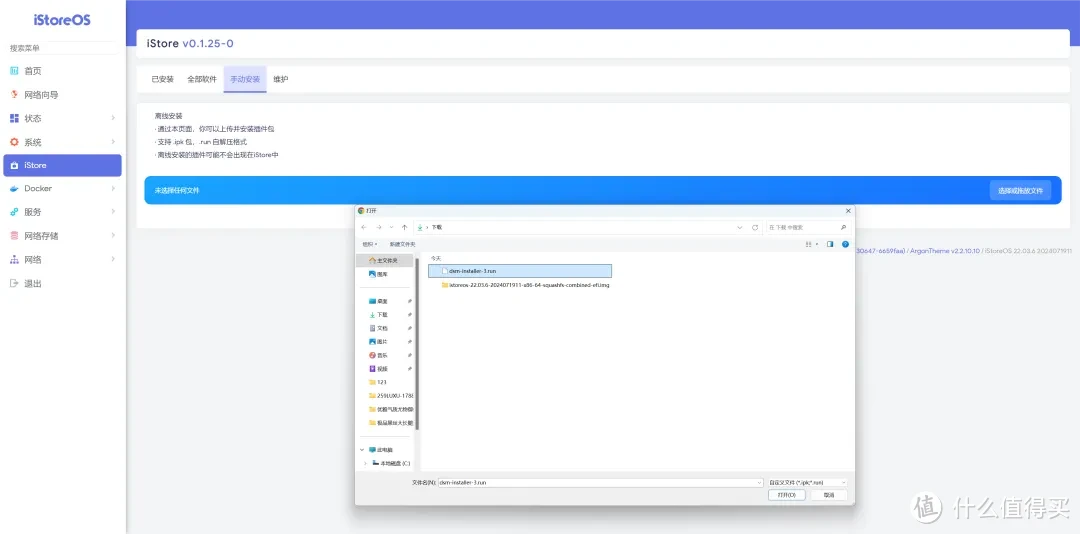Expand the 网络 menu chevron
The image size is (1080, 534).
pos(113,260)
